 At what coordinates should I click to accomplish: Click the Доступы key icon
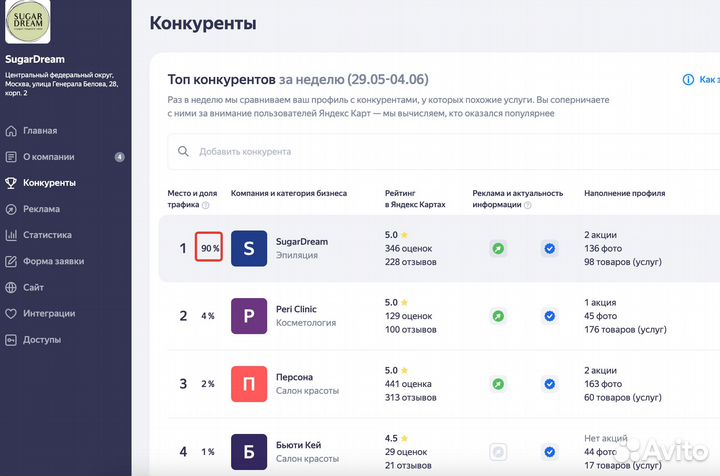11,340
